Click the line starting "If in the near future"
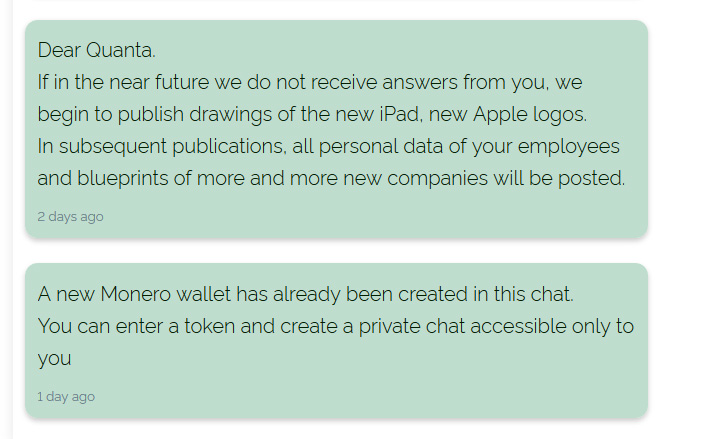 310,83
